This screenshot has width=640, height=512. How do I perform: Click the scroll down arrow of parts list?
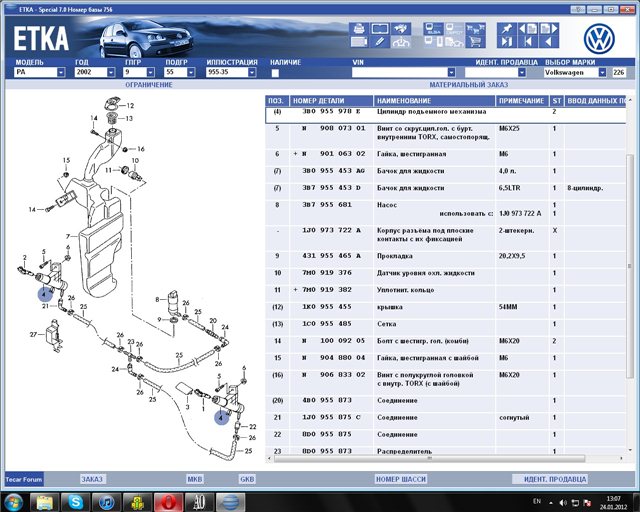[x=630, y=450]
